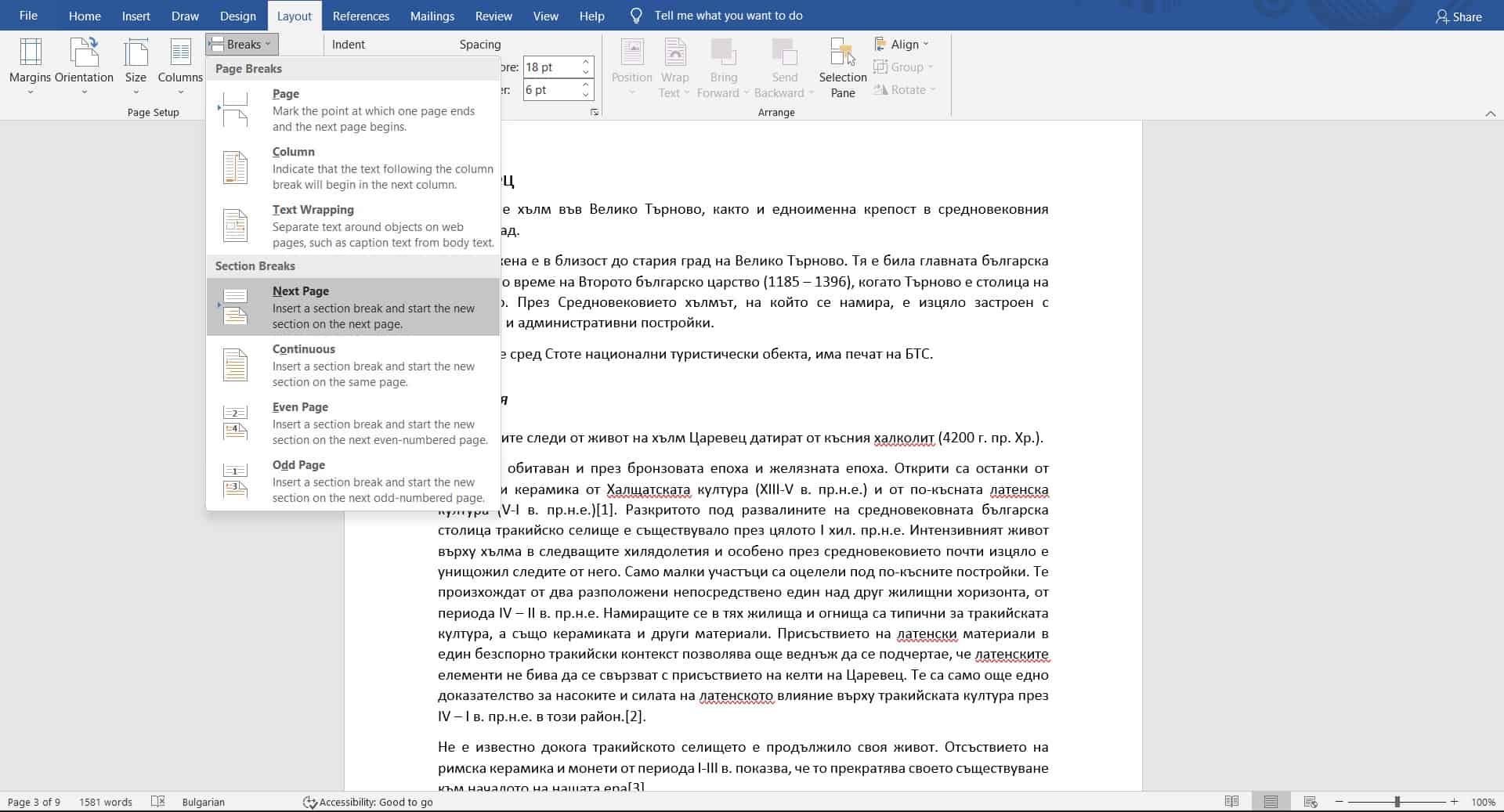Image resolution: width=1504 pixels, height=812 pixels.
Task: Click the Continuous section break icon
Action: [x=235, y=365]
